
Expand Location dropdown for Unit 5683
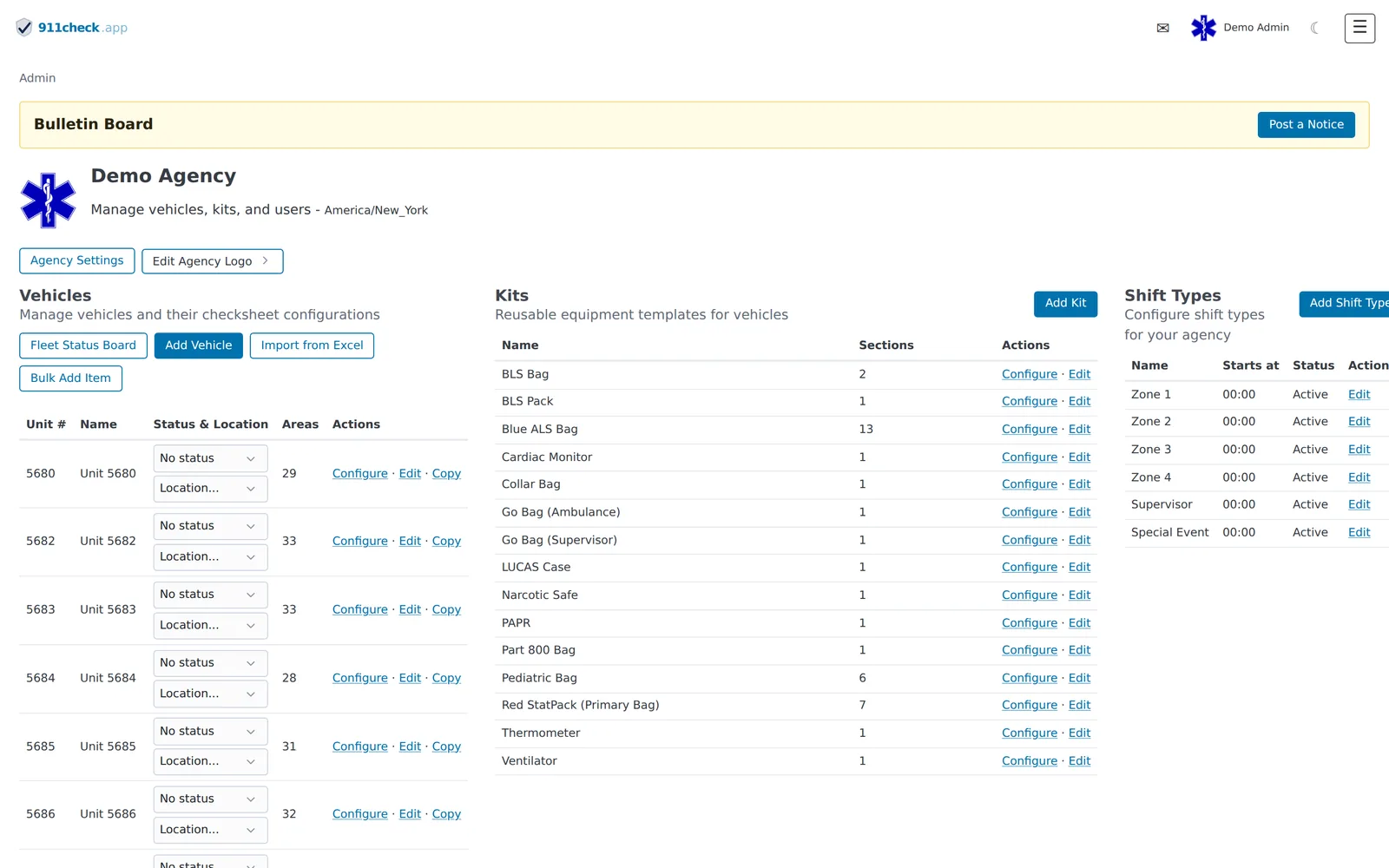click(210, 625)
